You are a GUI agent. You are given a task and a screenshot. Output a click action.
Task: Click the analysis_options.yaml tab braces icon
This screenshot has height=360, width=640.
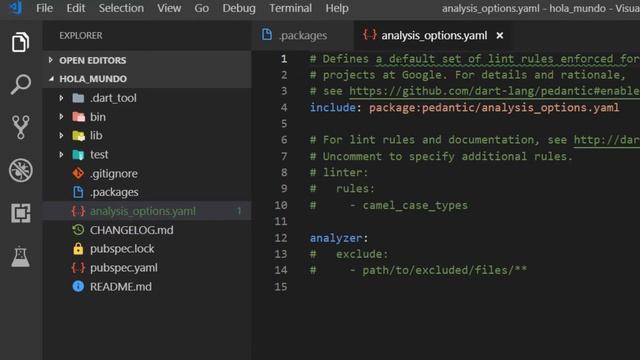pos(369,35)
